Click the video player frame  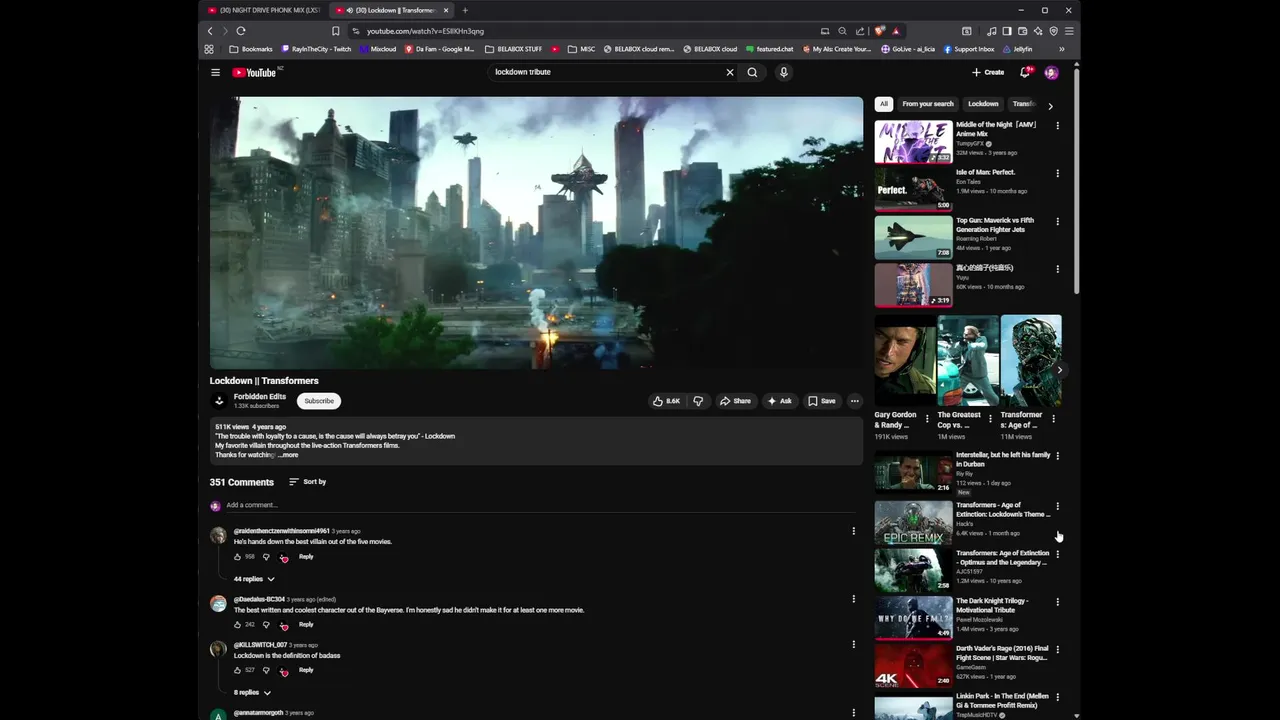(x=536, y=233)
